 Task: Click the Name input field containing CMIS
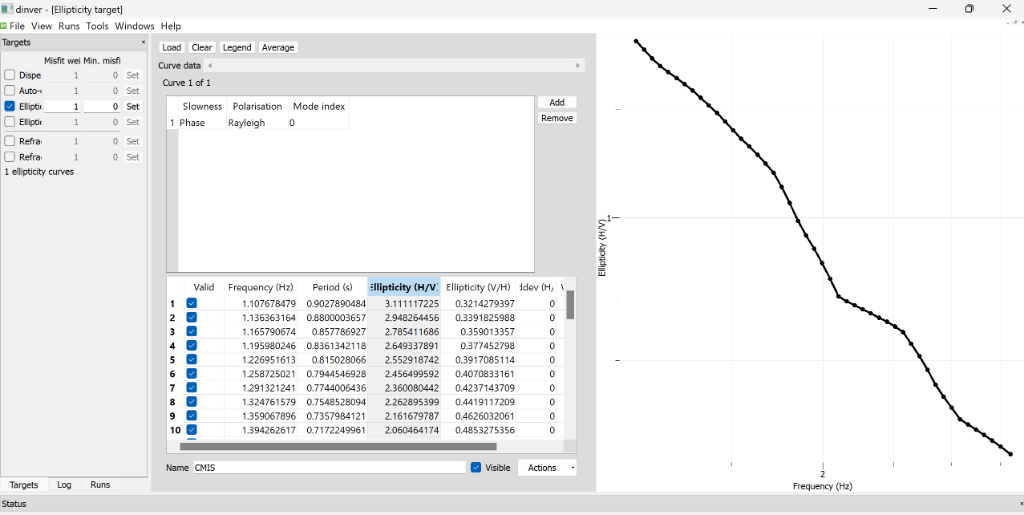point(328,468)
